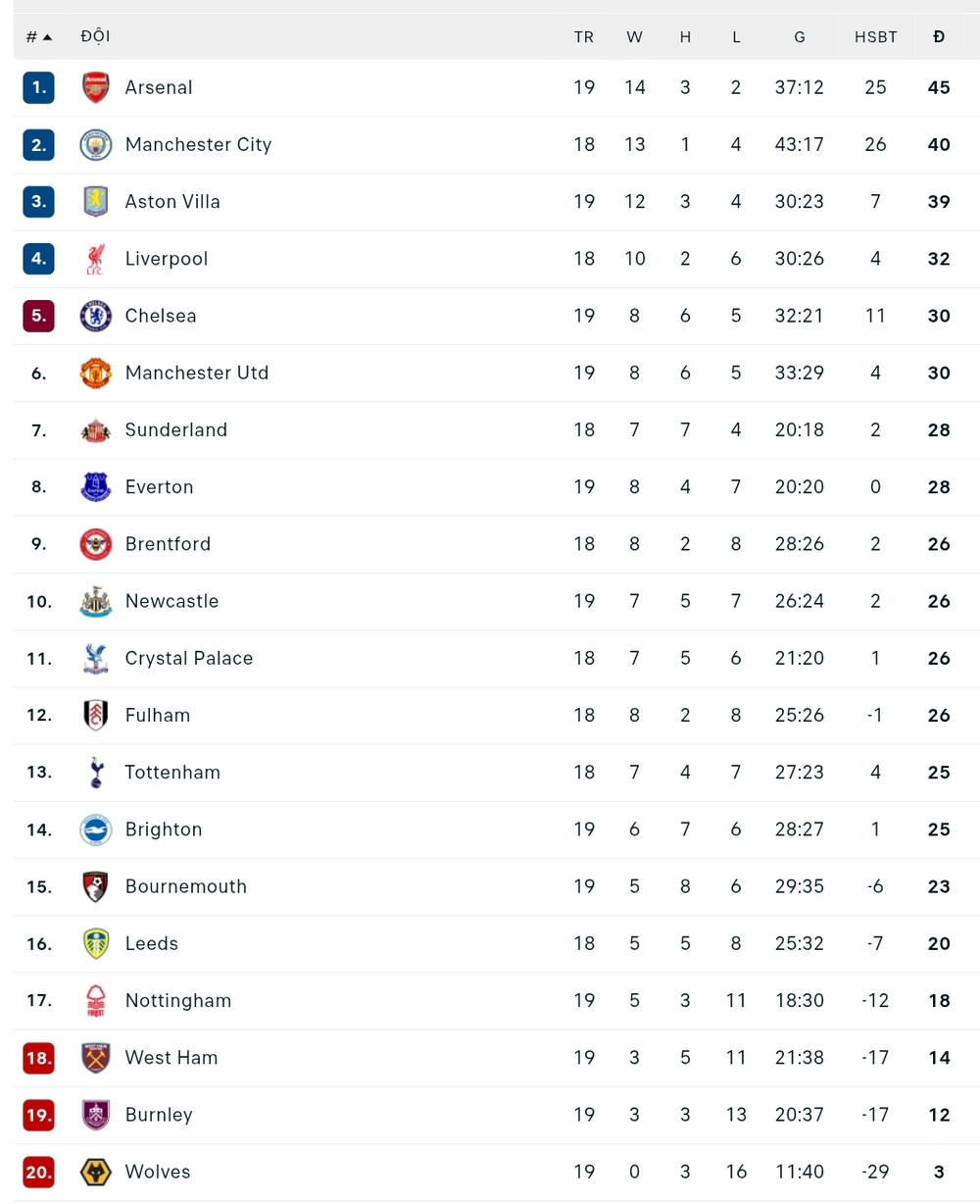Click the Liverpool club logo
Viewport: 980px width, 1204px height.
95,258
